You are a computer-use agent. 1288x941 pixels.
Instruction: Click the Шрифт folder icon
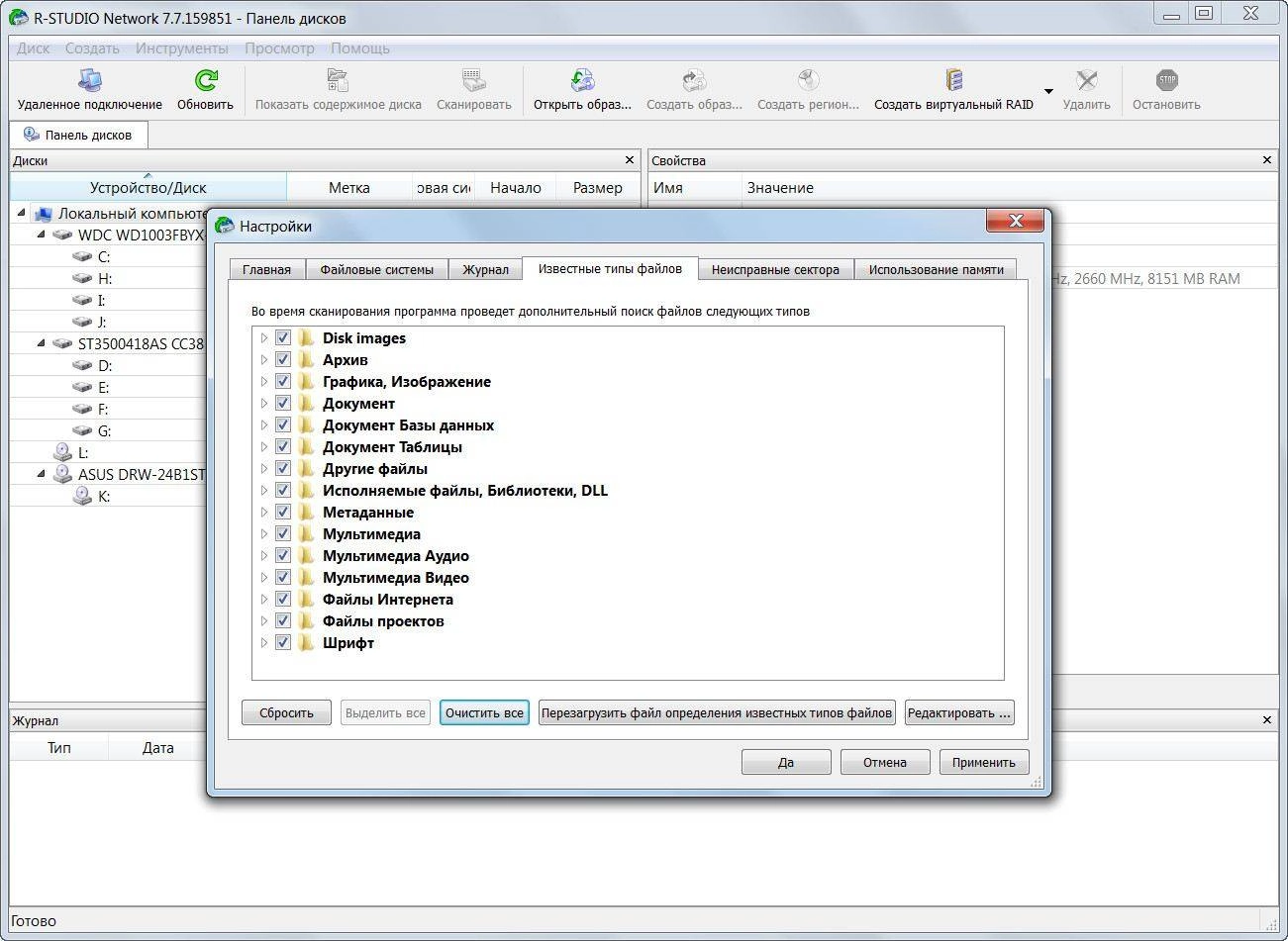click(x=306, y=643)
